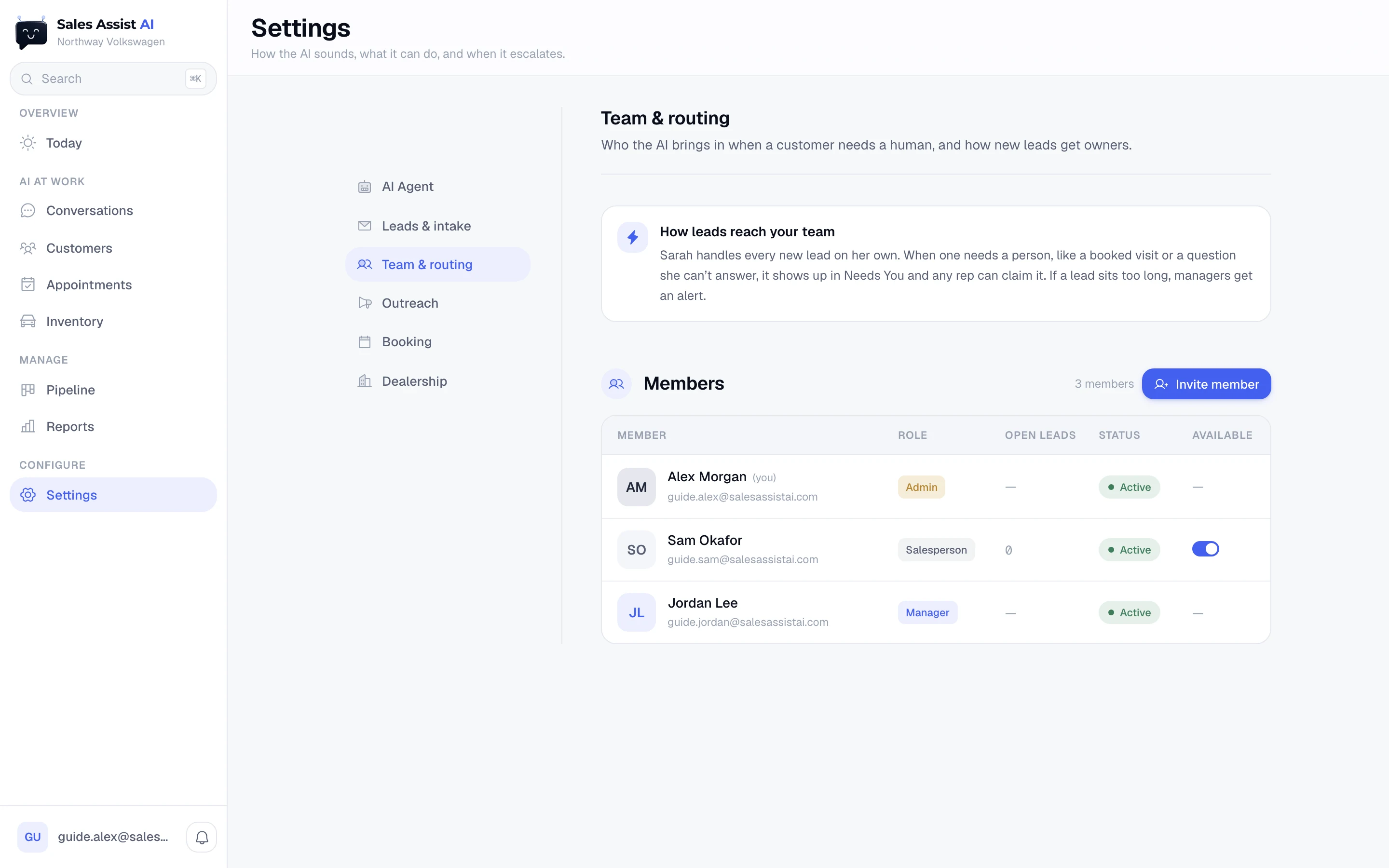Click guide.sam@salesassistai.com email

point(743,559)
